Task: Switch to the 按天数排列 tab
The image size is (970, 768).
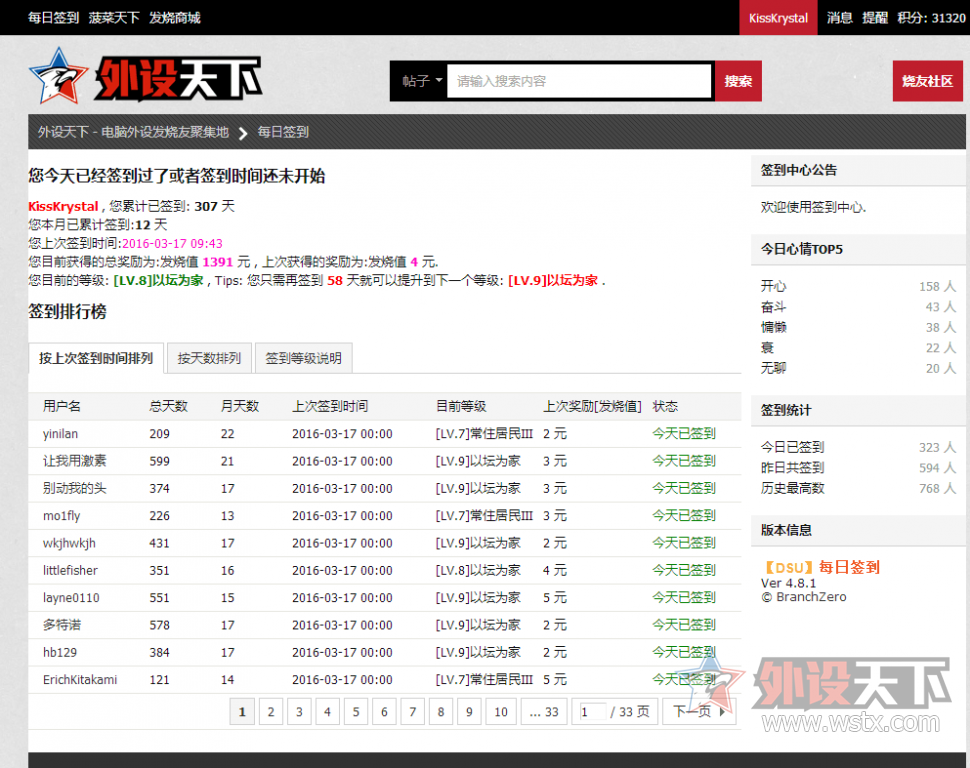Action: click(209, 358)
